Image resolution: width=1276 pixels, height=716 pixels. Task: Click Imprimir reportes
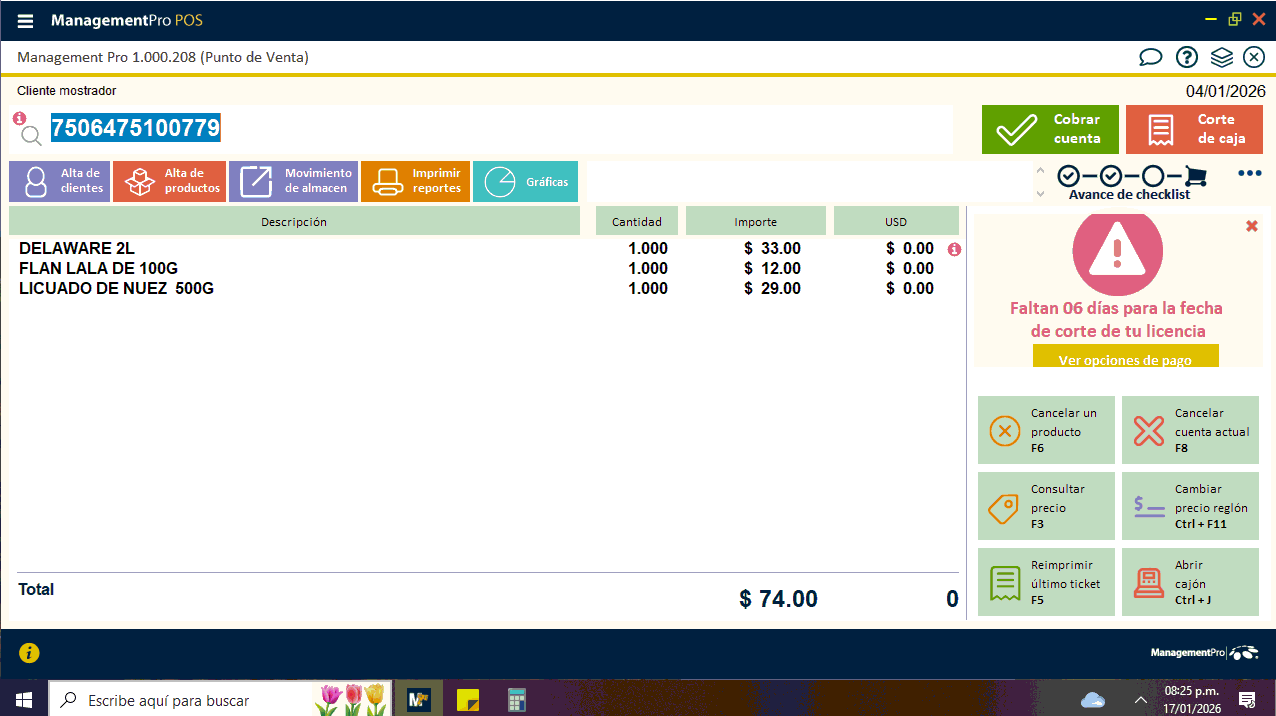(x=415, y=181)
